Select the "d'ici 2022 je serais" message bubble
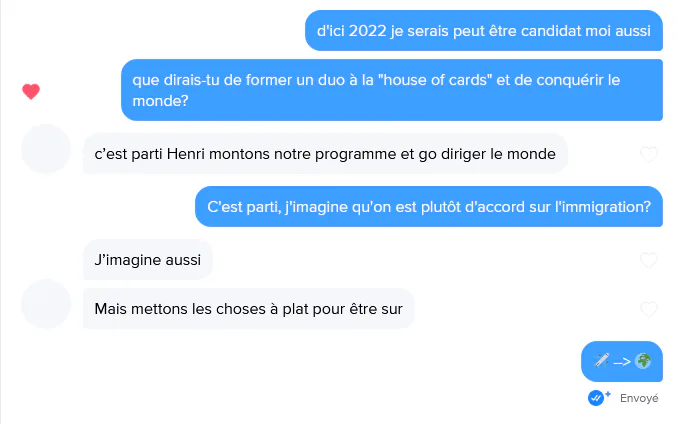This screenshot has width=682, height=424. pyautogui.click(x=484, y=30)
